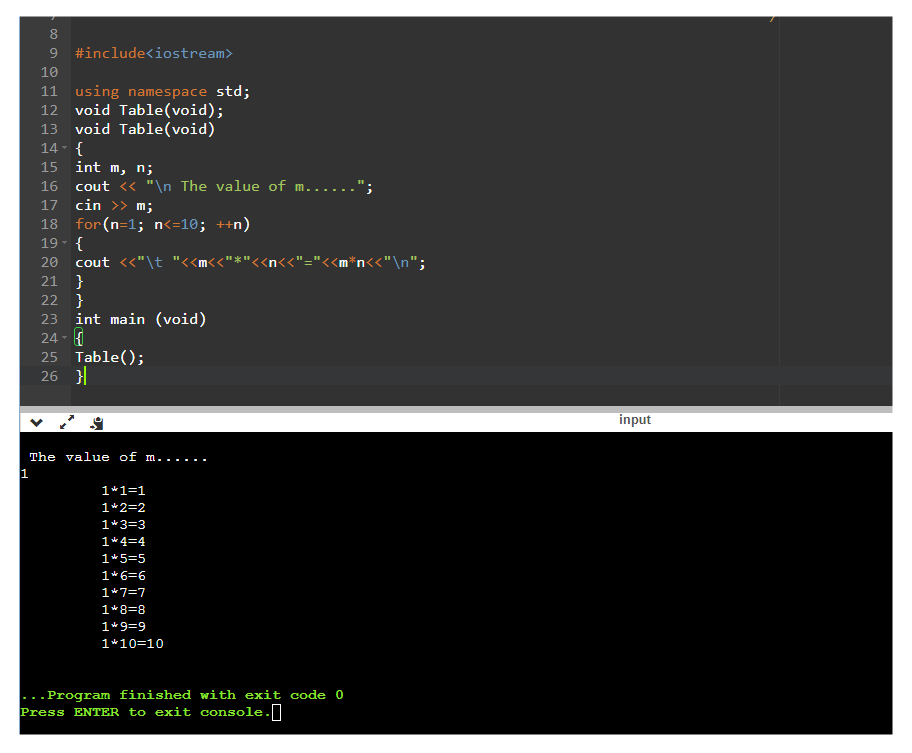Click 'using namespace std;' line

pyautogui.click(x=162, y=91)
